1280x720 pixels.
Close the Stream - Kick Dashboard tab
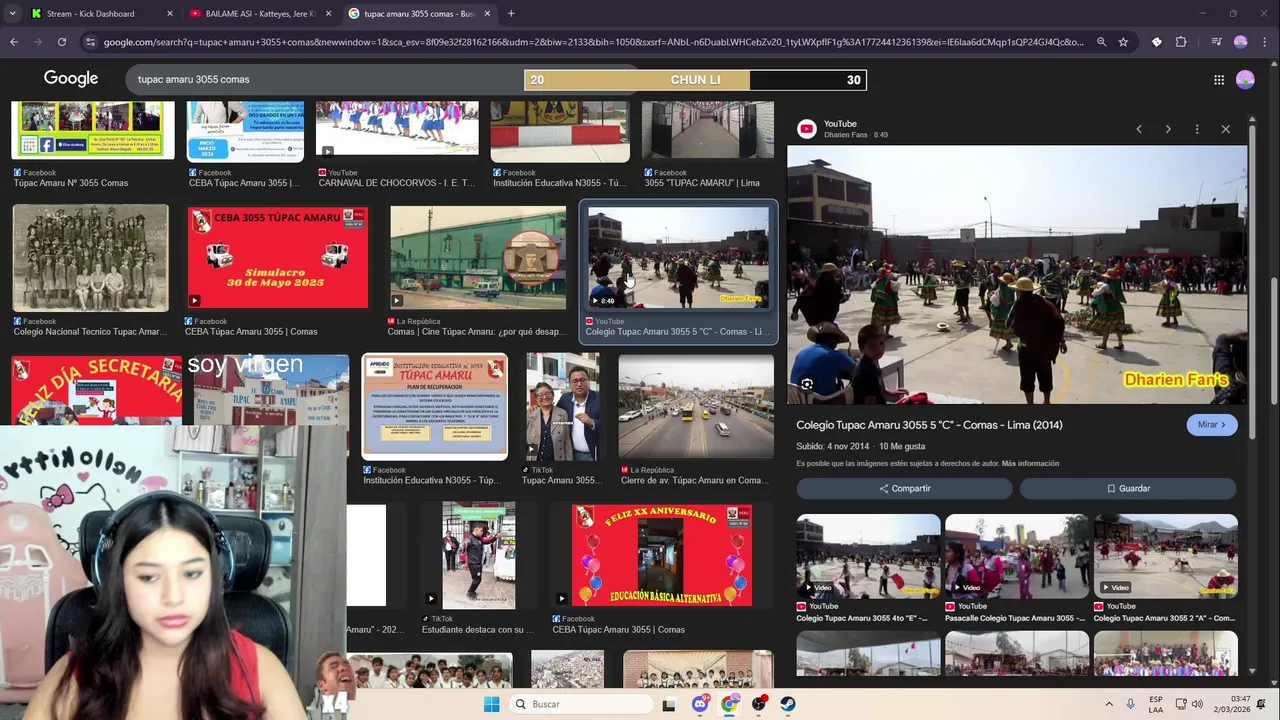pyautogui.click(x=169, y=14)
